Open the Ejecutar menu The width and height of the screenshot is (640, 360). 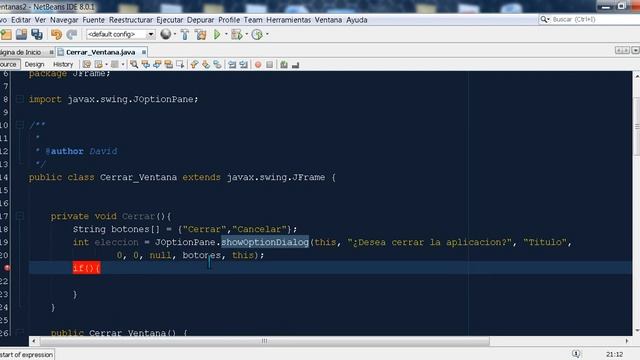[x=169, y=20]
